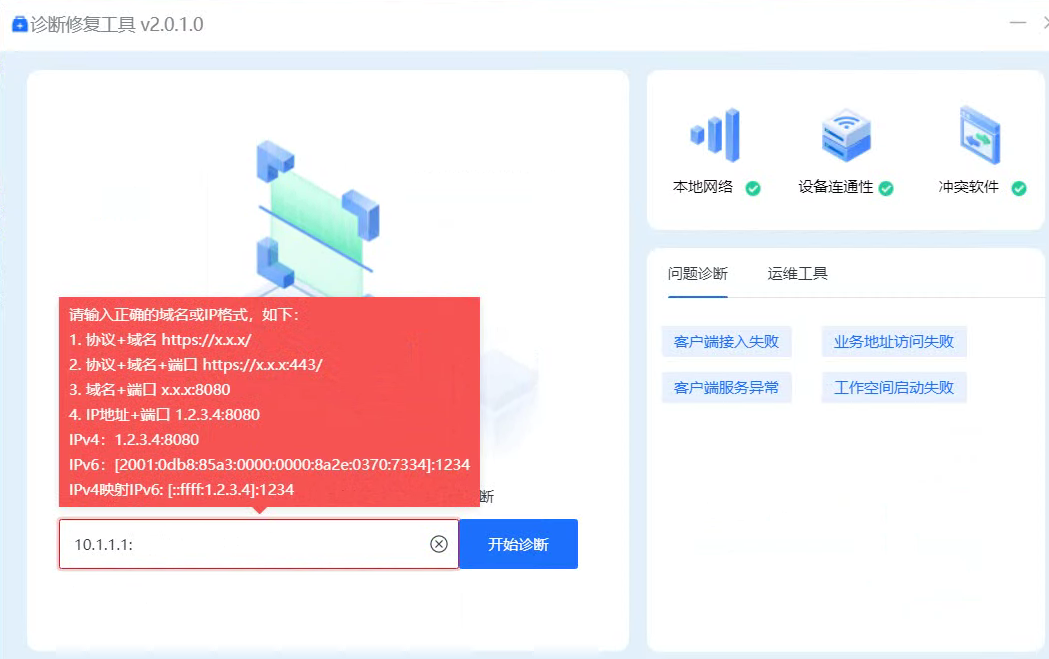The width and height of the screenshot is (1049, 659).
Task: Click the green checkmark next to 设备连通性
Action: click(x=886, y=188)
